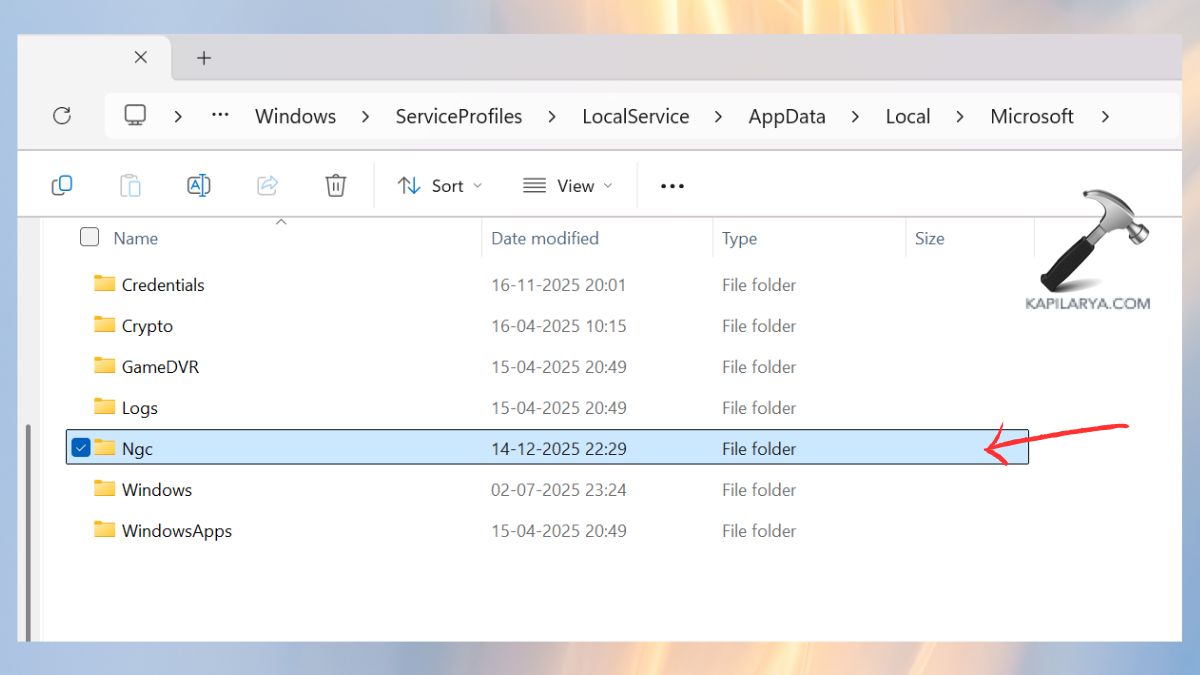The image size is (1200, 675).
Task: Click the Copy icon in the toolbar
Action: [x=62, y=185]
